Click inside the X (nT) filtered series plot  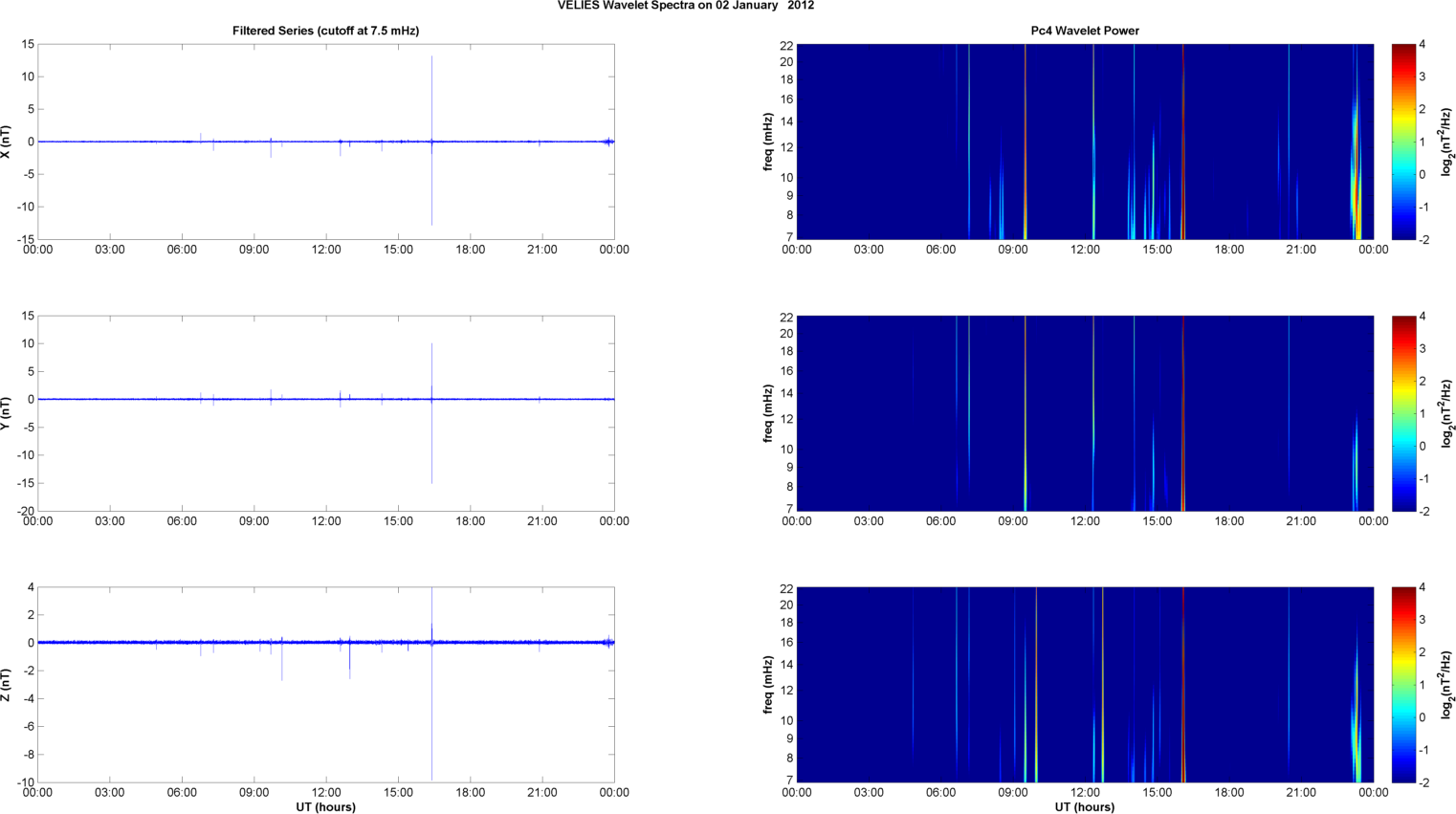pos(325,142)
